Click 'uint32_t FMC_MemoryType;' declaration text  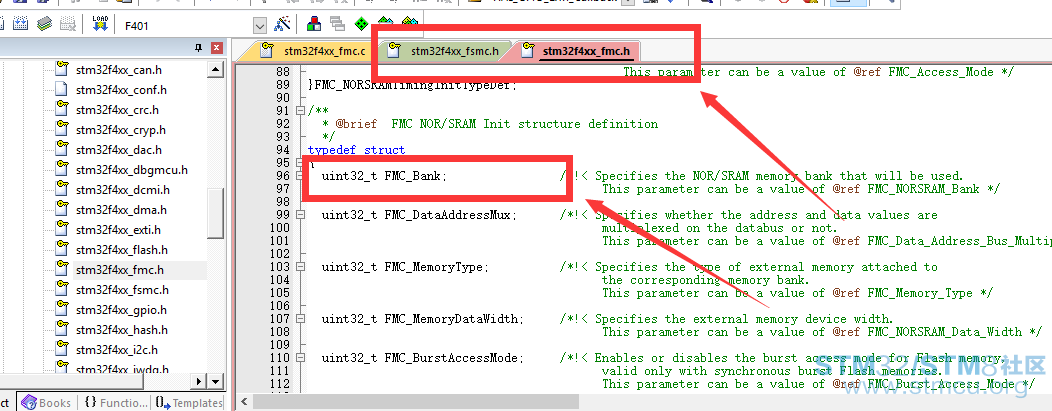[405, 268]
